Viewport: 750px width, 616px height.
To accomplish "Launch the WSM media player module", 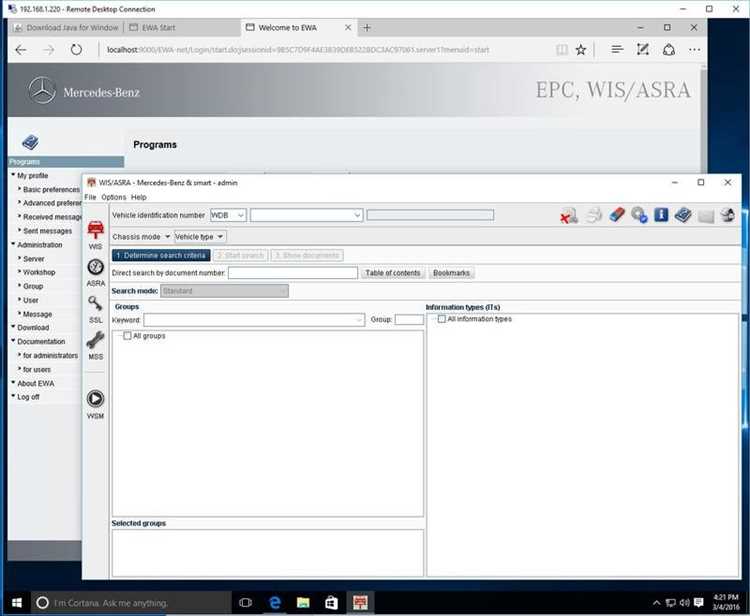I will tap(96, 404).
